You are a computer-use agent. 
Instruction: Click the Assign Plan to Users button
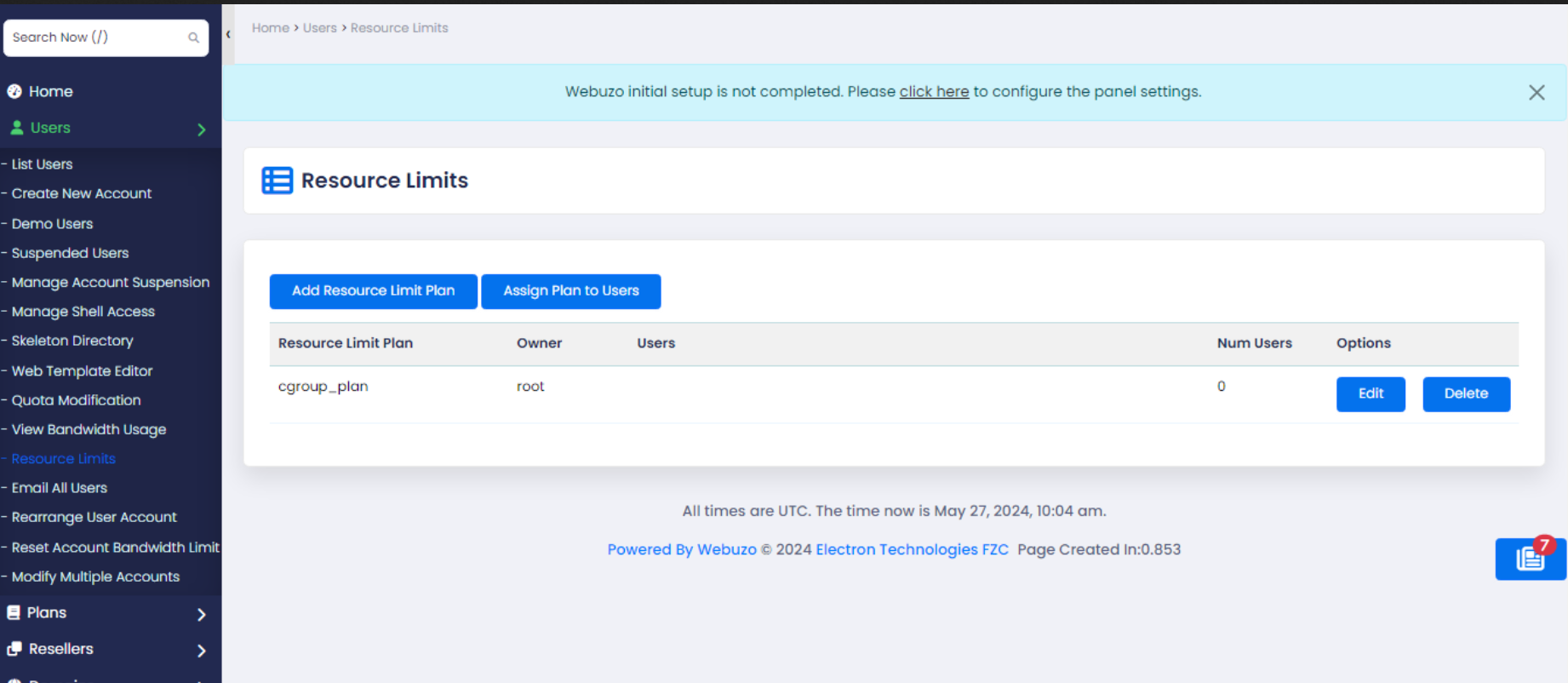click(570, 291)
